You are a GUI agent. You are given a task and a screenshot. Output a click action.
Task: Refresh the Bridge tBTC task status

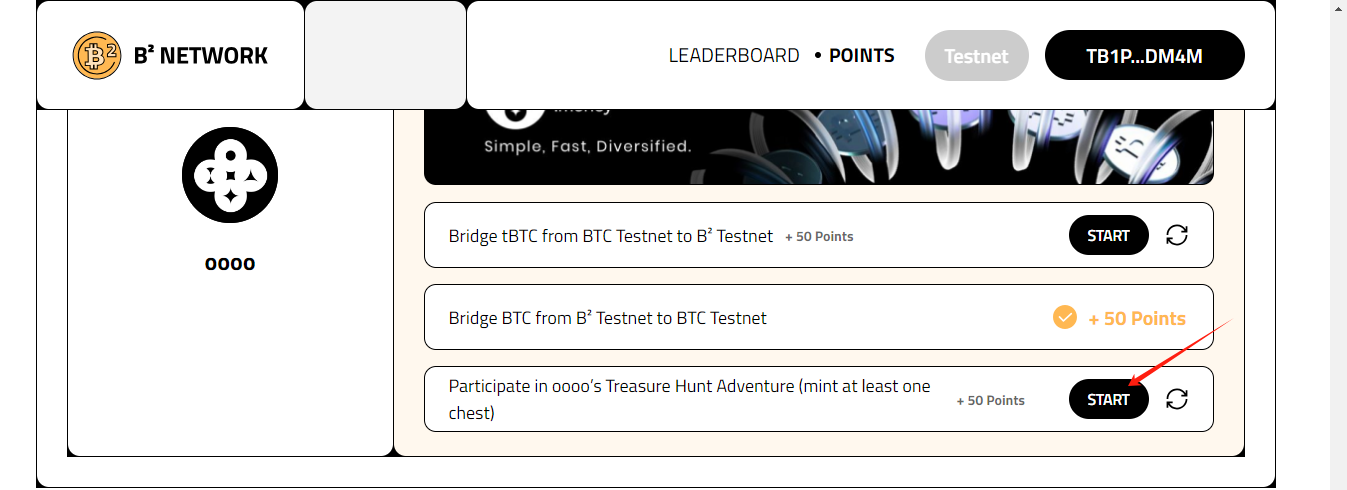pos(1177,235)
